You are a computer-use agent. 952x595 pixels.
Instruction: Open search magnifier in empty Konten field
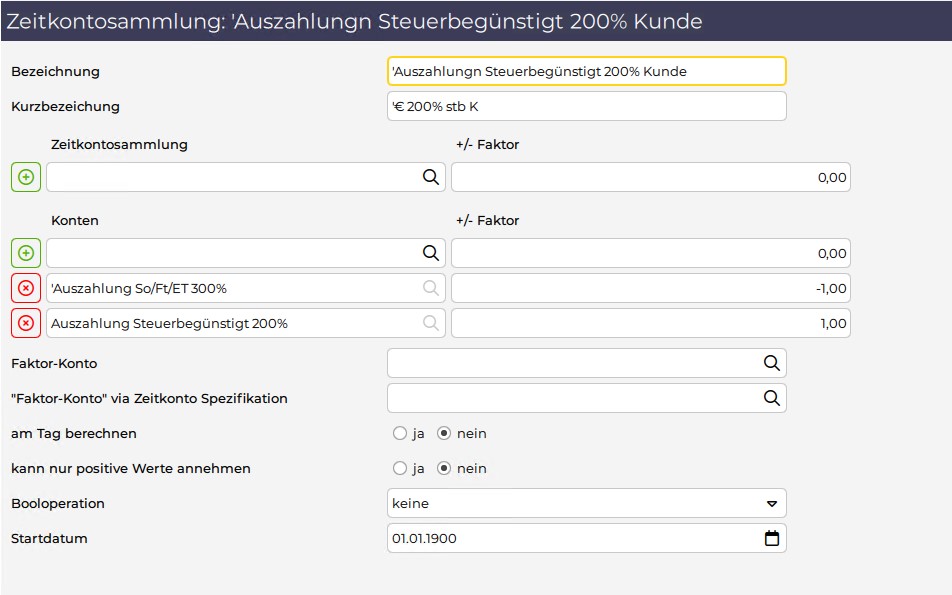tap(430, 253)
